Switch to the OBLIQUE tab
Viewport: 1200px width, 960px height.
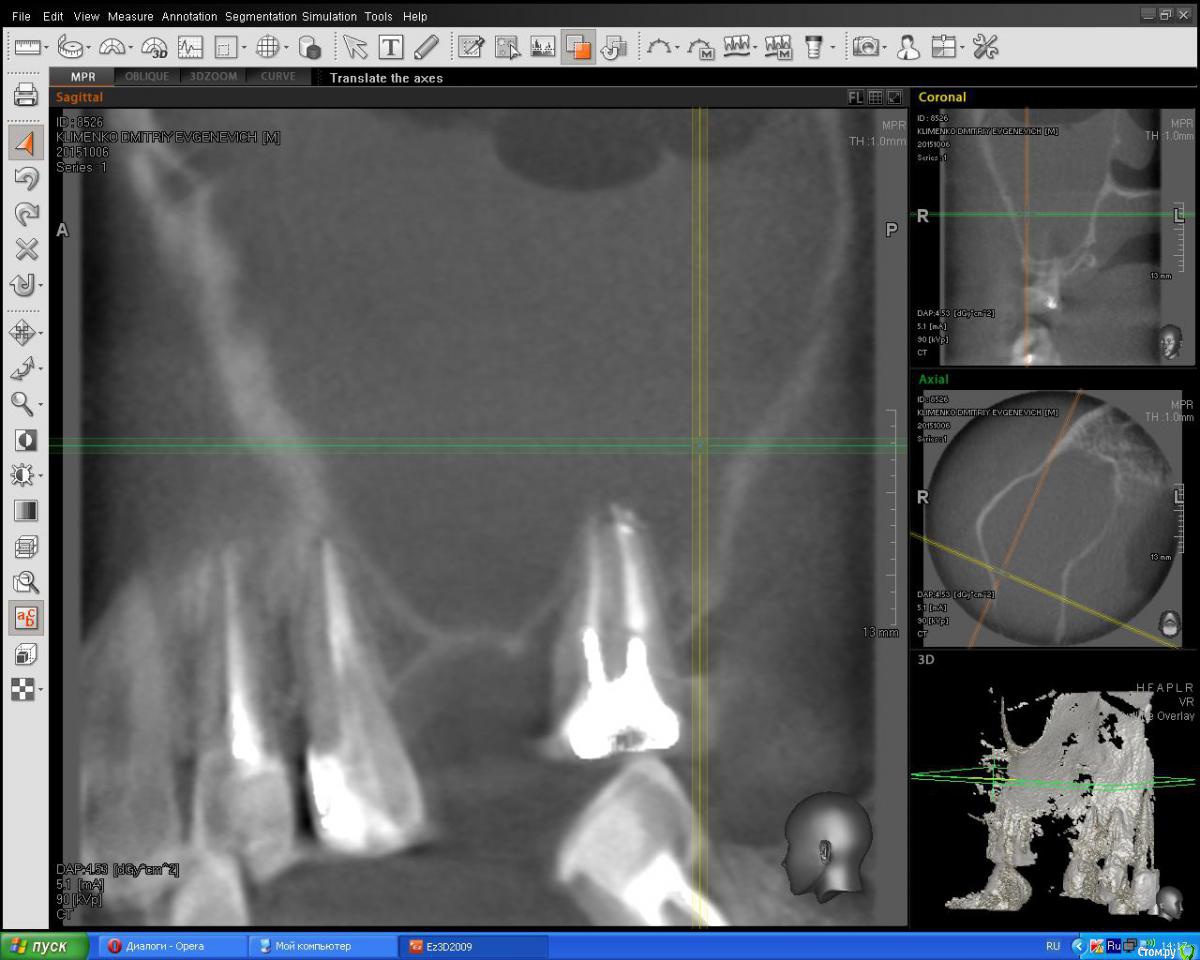coord(147,77)
